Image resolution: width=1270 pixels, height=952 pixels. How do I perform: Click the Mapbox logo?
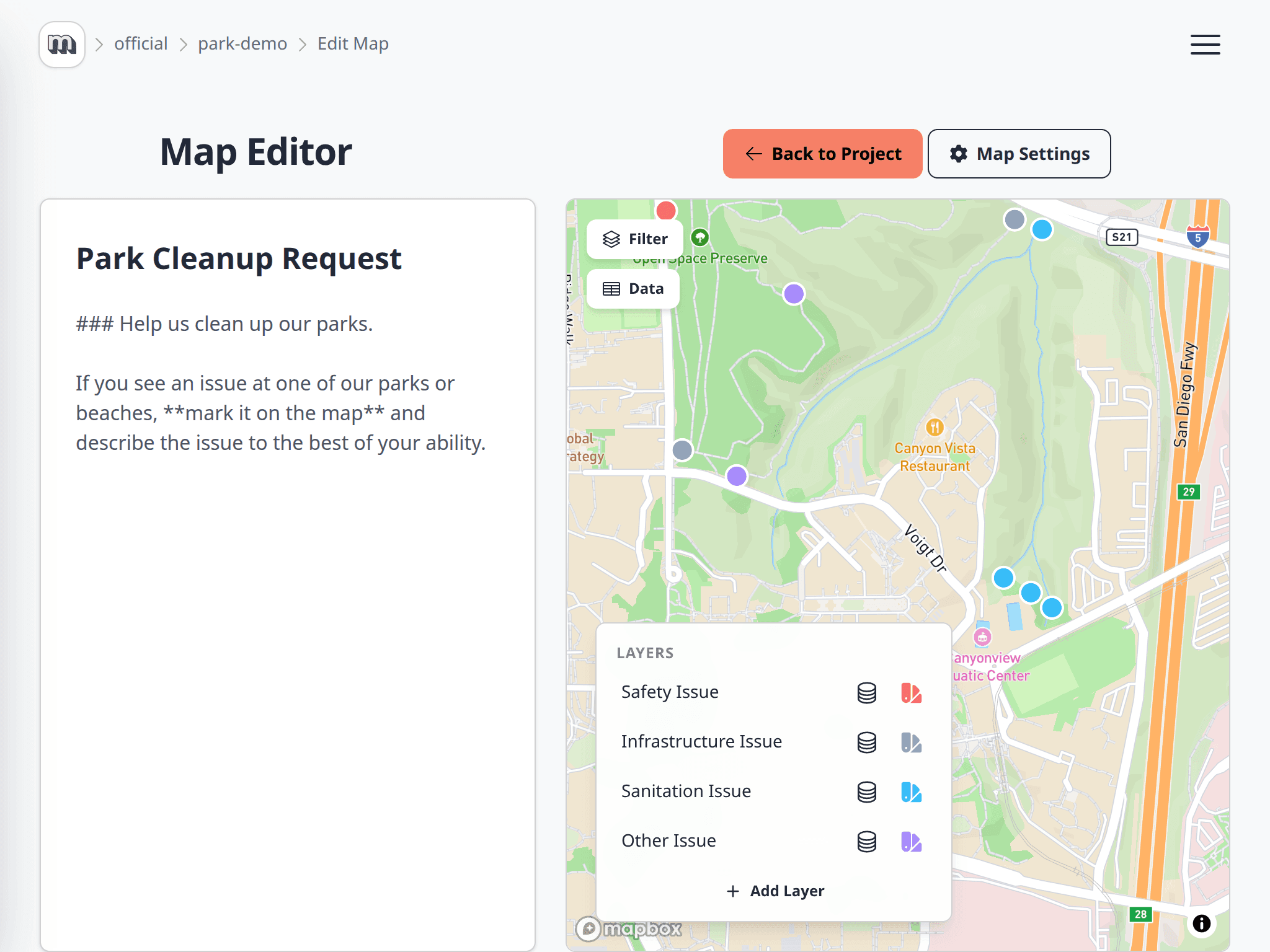tap(629, 928)
